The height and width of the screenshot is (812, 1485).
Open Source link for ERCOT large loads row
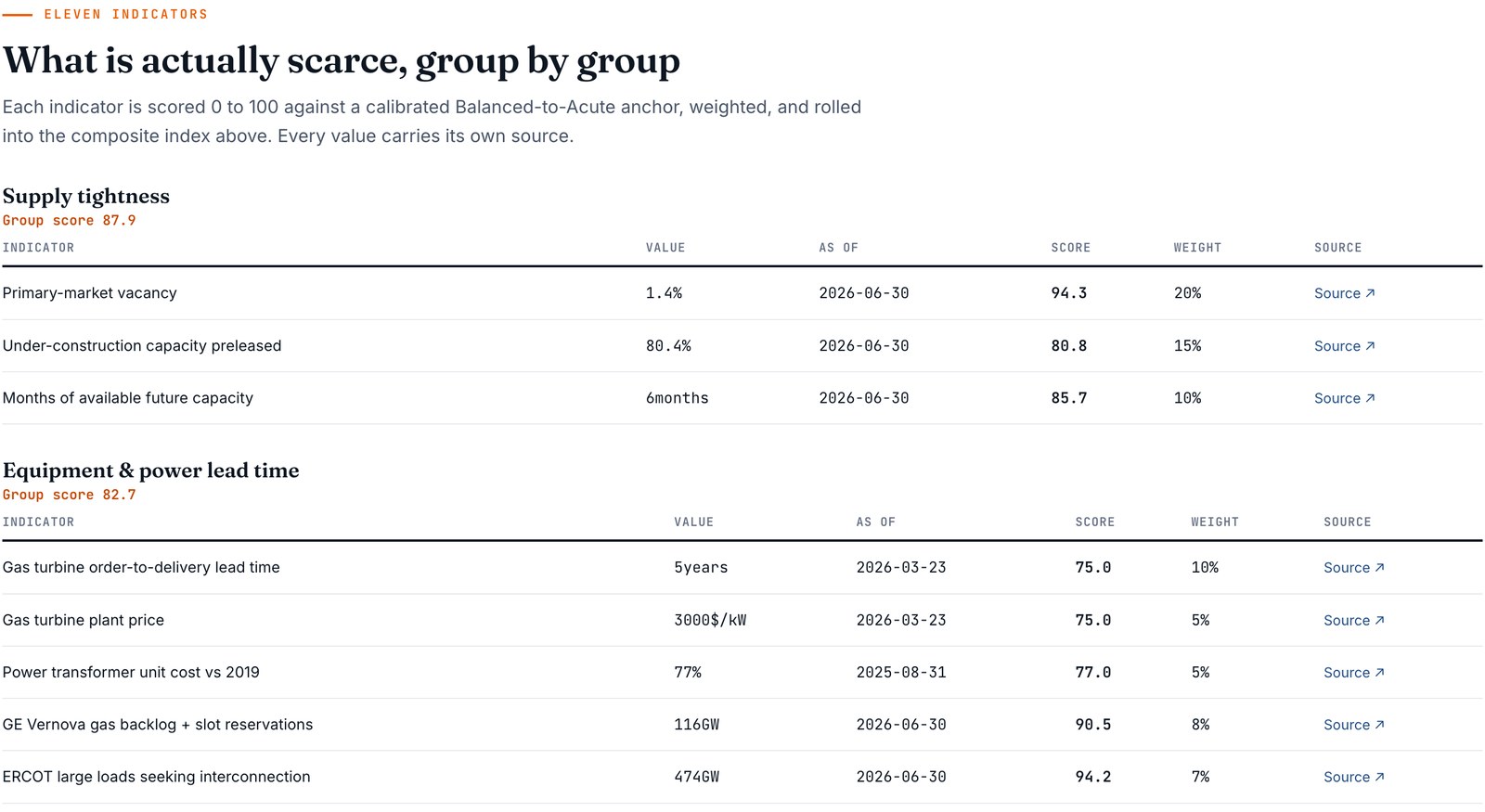pyautogui.click(x=1353, y=777)
